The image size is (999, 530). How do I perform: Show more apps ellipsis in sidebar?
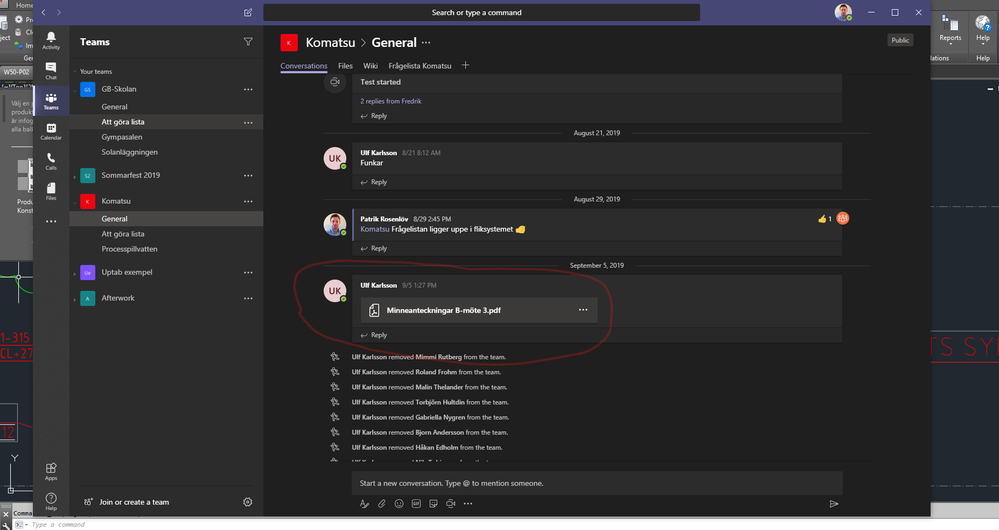tap(51, 222)
